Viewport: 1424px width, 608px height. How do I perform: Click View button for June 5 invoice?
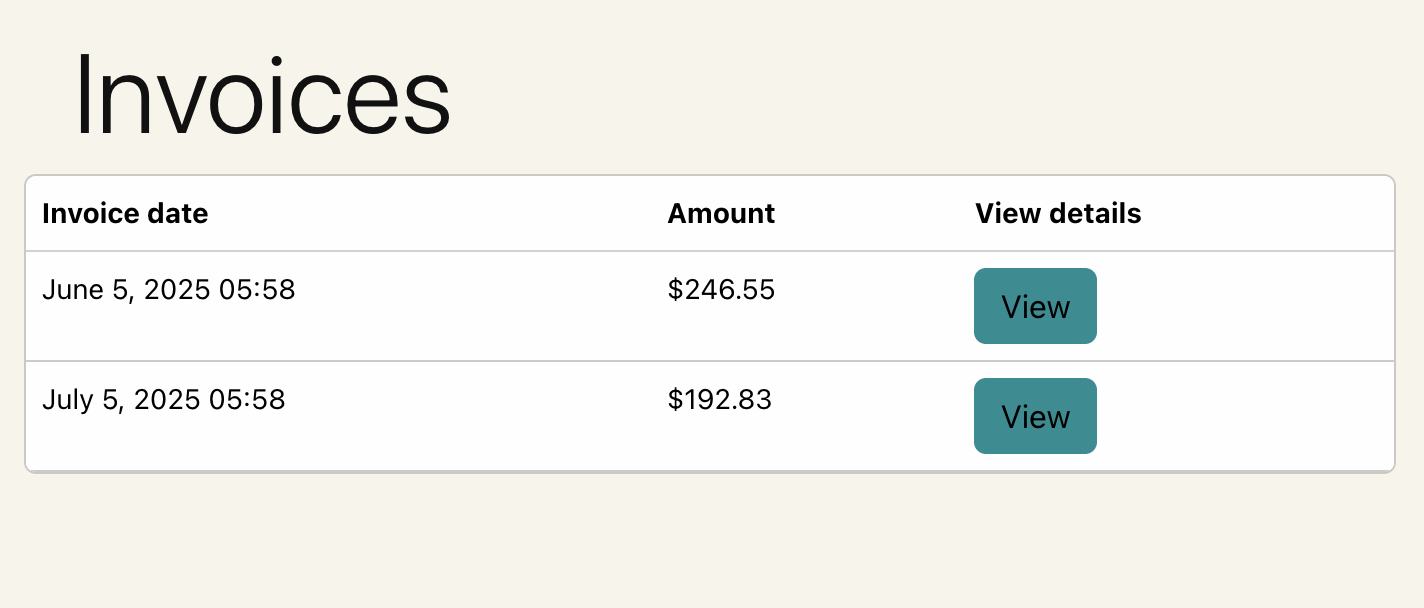click(1035, 306)
